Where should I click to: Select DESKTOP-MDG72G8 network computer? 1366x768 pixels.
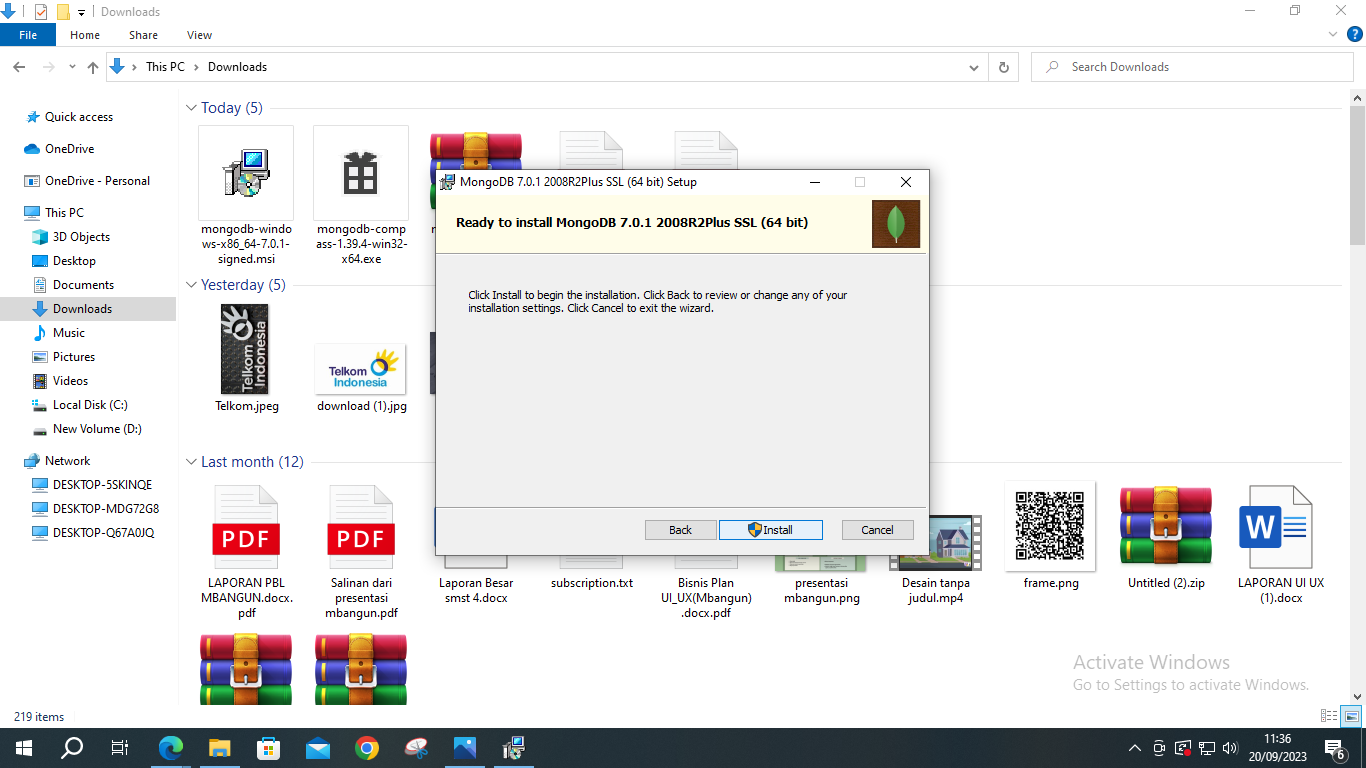tap(105, 509)
